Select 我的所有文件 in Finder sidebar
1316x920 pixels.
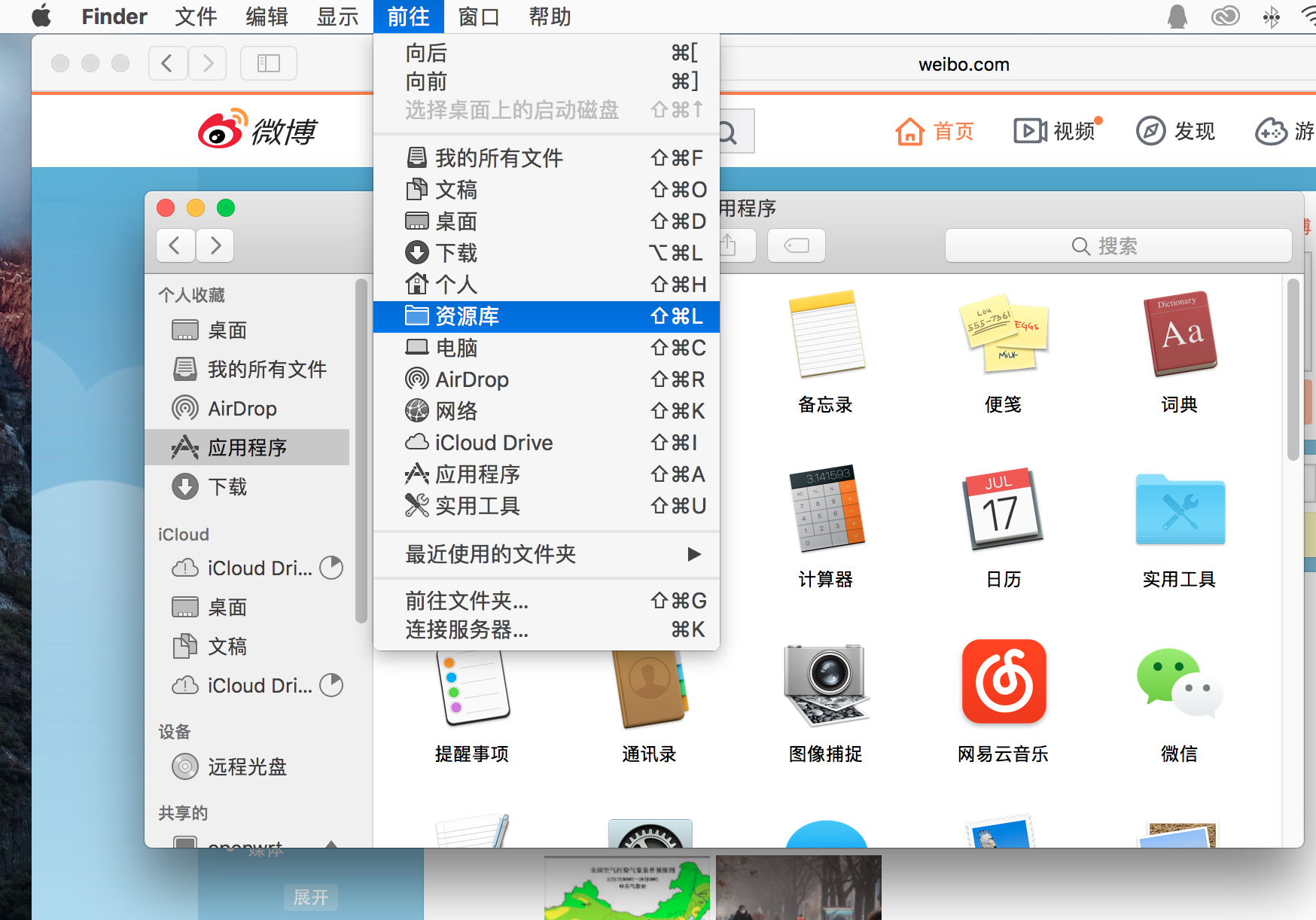[x=247, y=369]
